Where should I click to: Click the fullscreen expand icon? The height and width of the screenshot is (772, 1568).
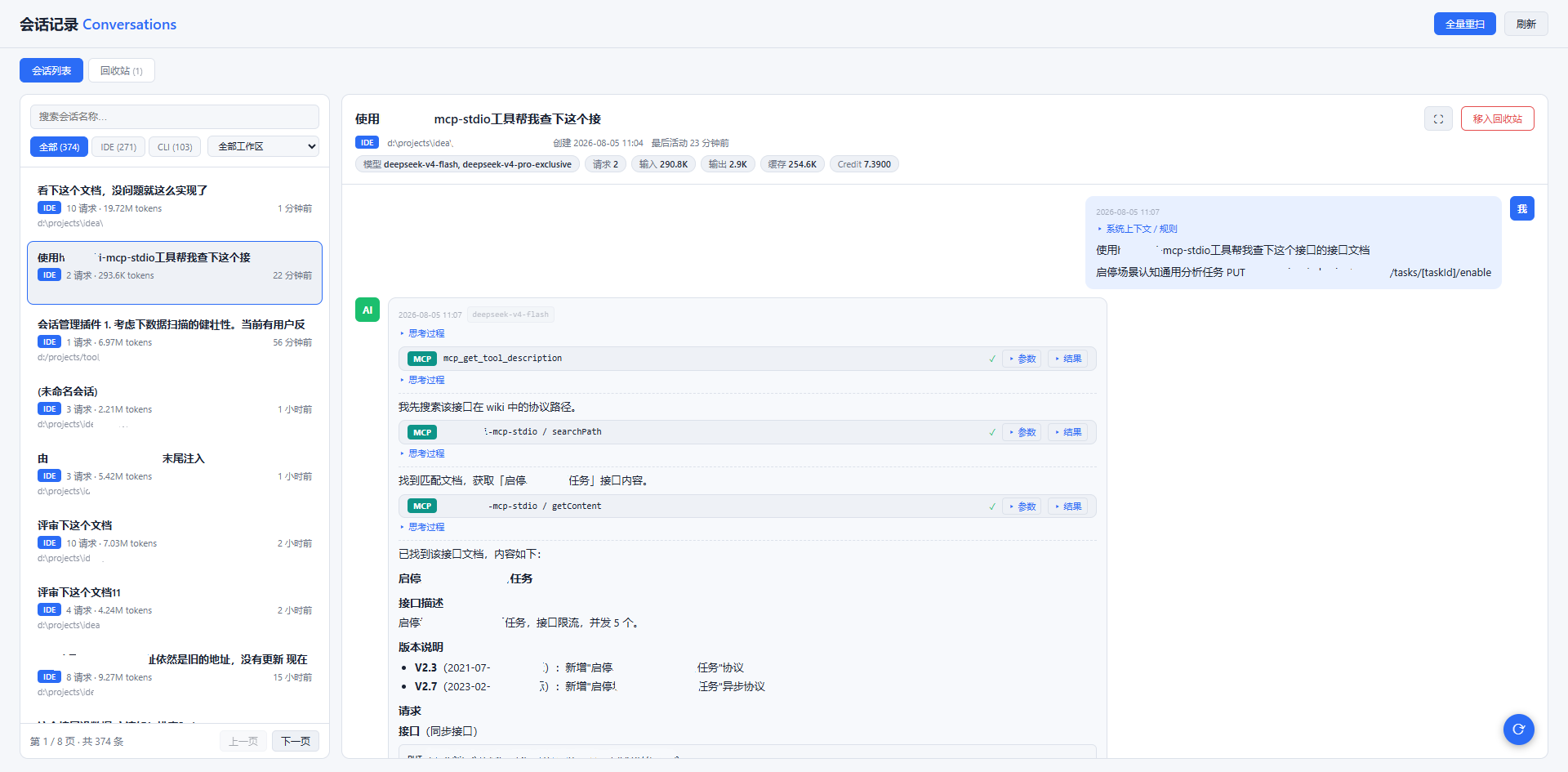coord(1438,118)
